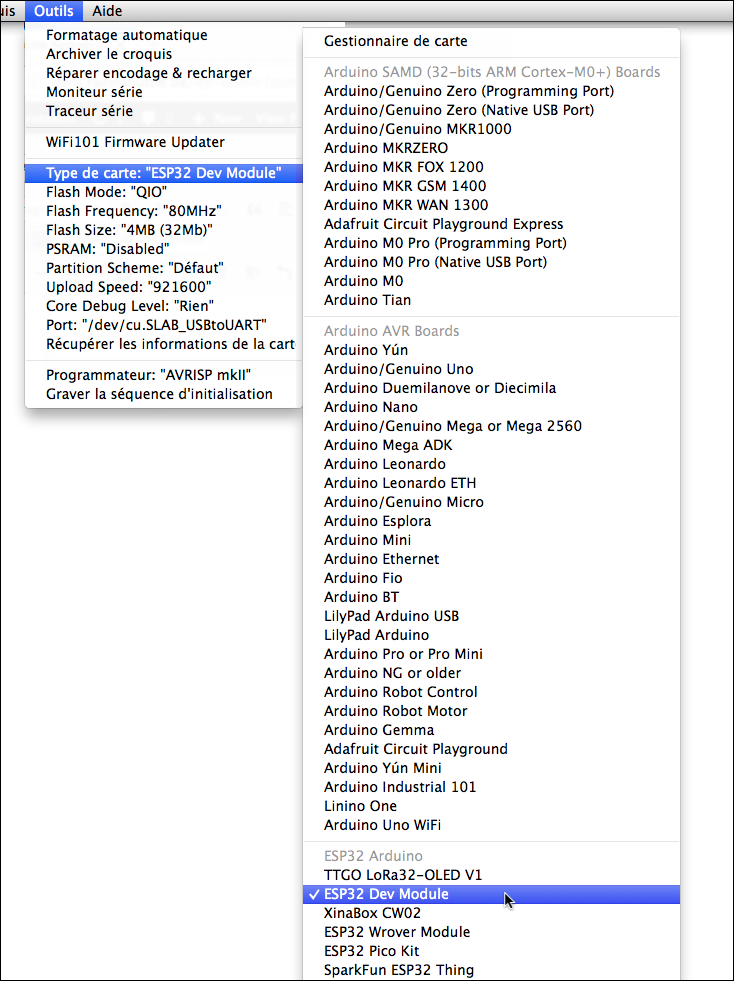Expand Core Debug Level "Rien" option
The height and width of the screenshot is (981, 734).
coord(163,306)
